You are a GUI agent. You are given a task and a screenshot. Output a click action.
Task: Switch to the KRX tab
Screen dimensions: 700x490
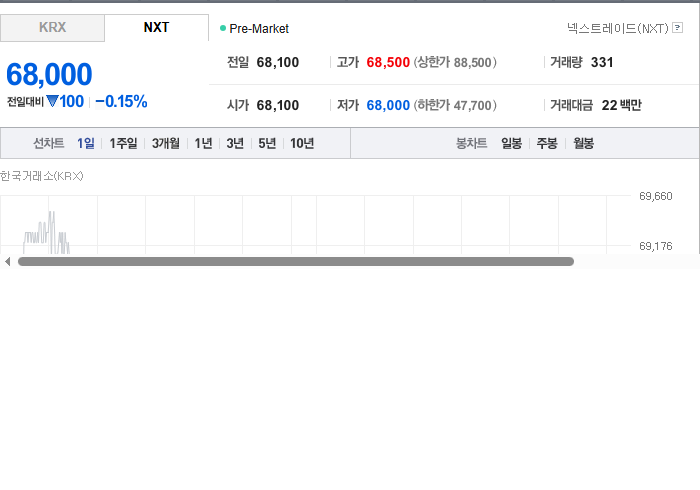tap(52, 28)
